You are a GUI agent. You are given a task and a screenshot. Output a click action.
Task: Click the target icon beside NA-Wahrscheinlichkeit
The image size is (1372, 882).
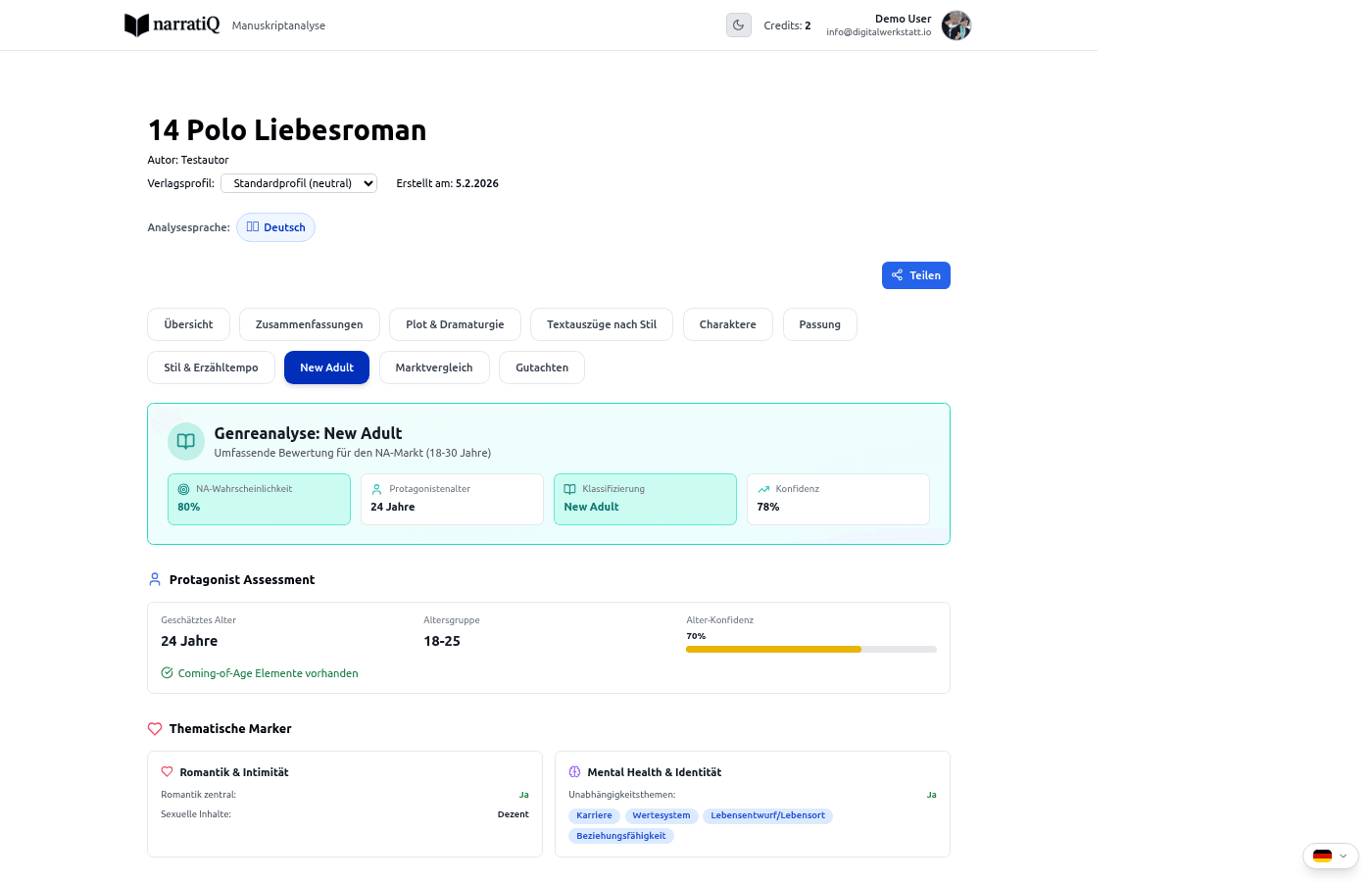182,488
